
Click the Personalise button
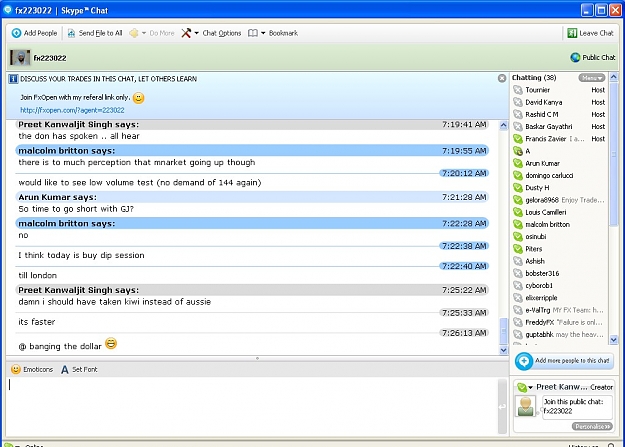tap(592, 427)
